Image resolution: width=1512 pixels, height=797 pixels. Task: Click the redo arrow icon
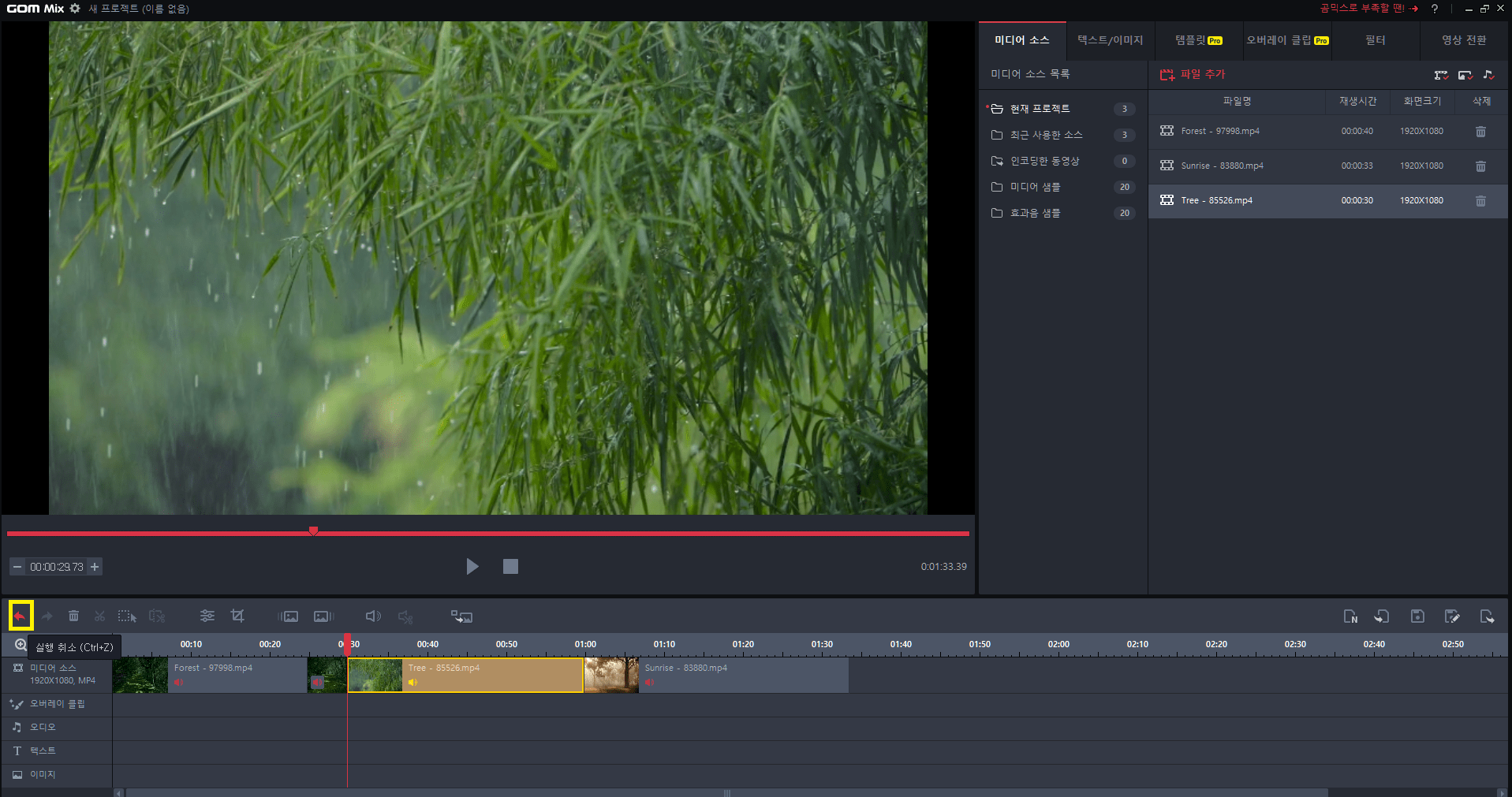pos(47,616)
